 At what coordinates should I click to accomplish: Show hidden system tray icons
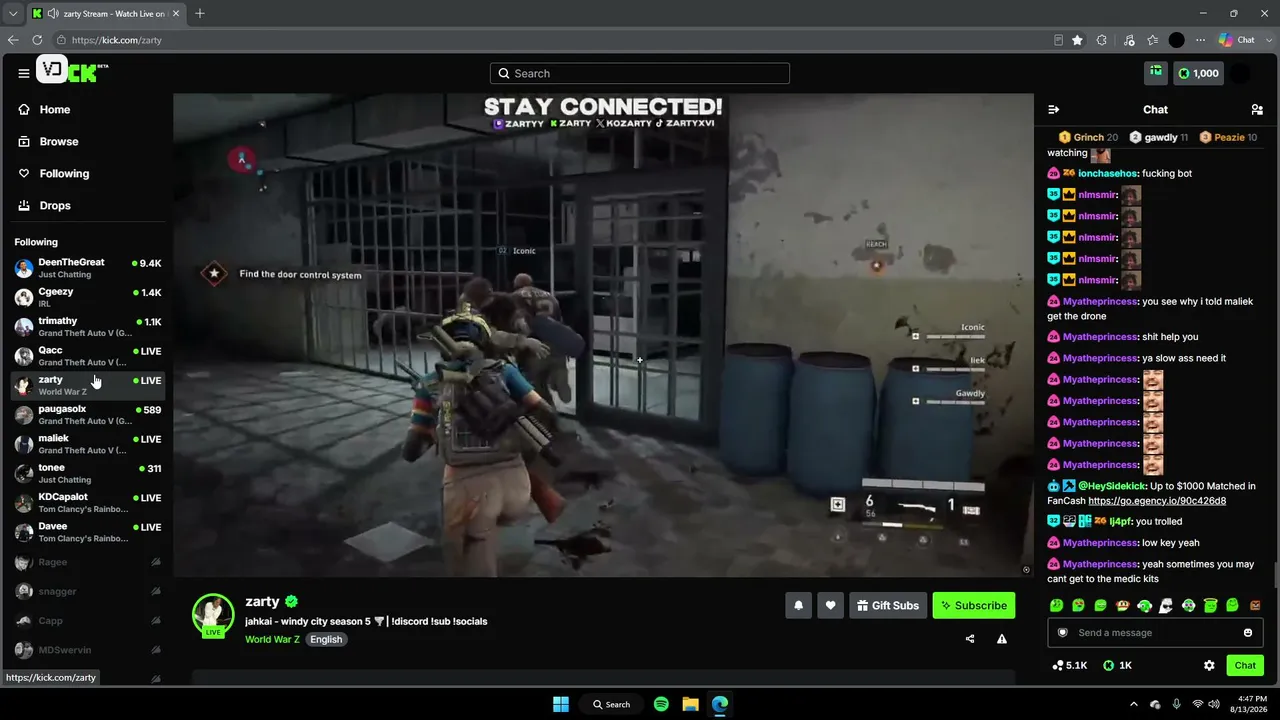(1133, 704)
